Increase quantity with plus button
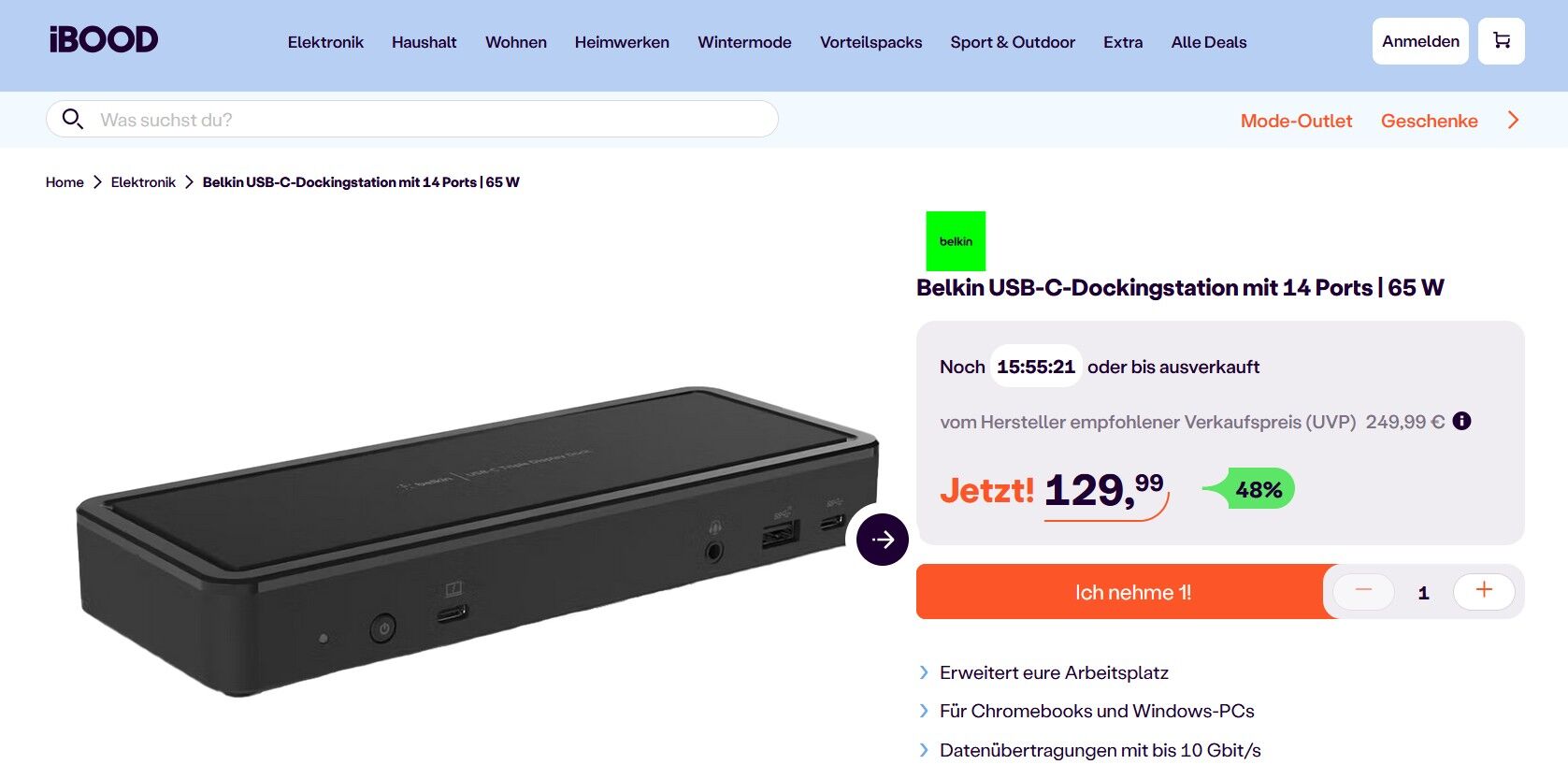The image size is (1568, 779). click(1484, 591)
